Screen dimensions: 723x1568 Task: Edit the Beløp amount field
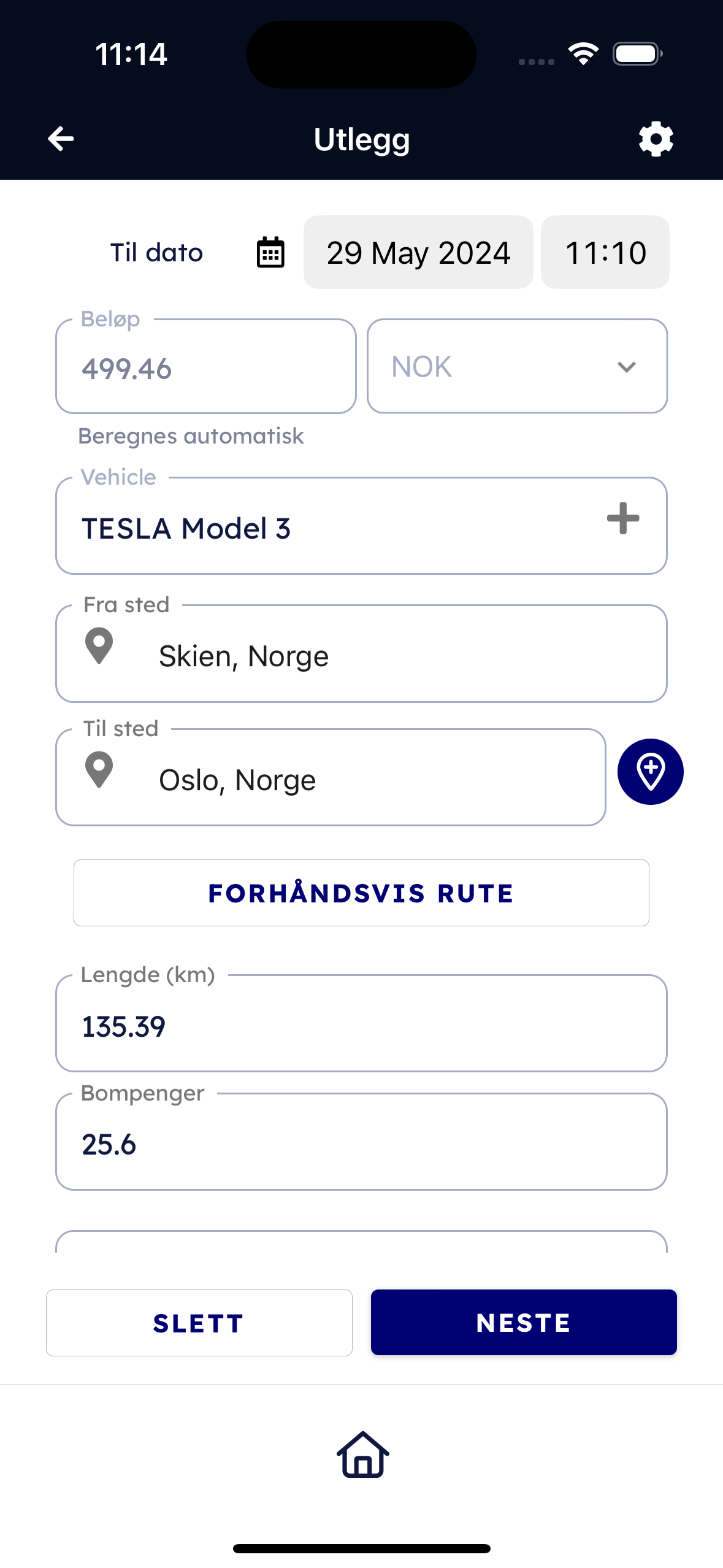click(x=205, y=368)
